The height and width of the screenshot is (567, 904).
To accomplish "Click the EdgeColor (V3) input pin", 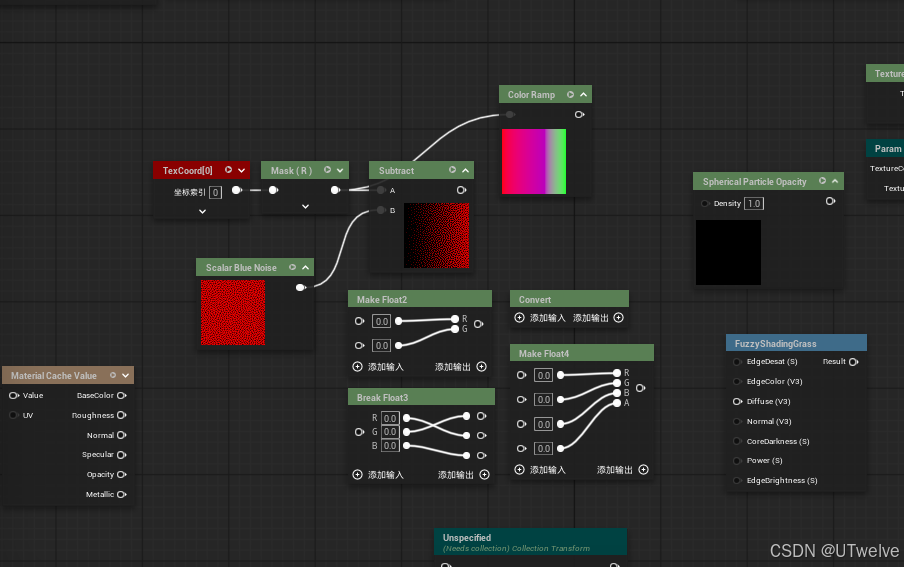I will [x=737, y=381].
